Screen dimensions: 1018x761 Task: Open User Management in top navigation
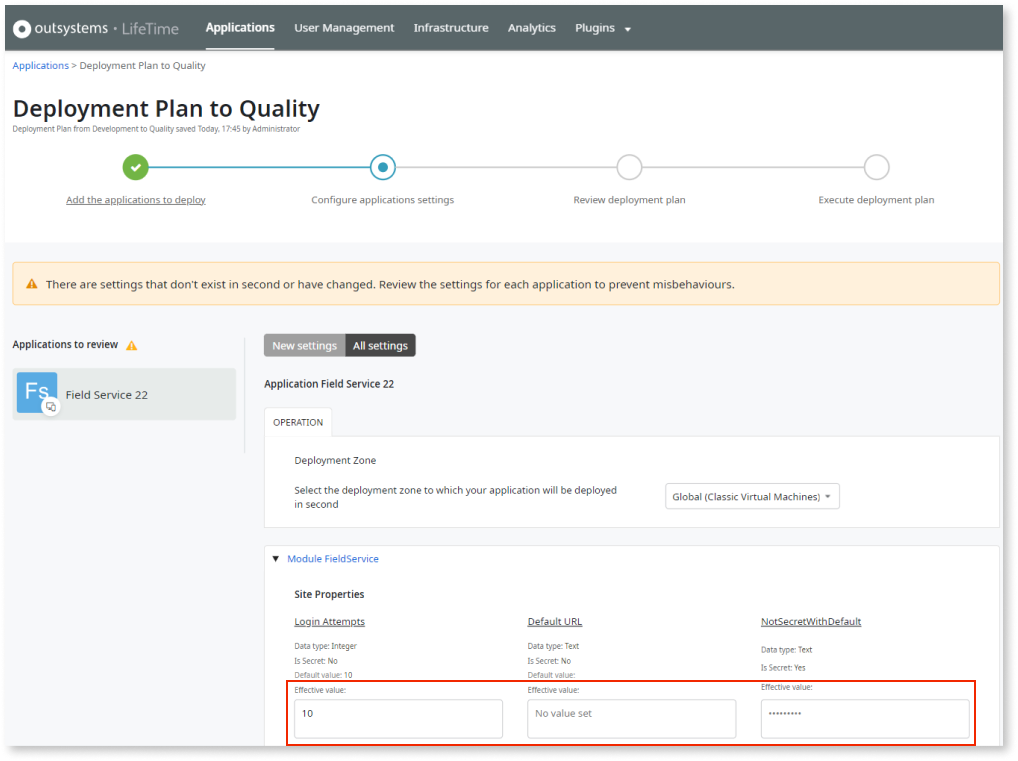344,28
